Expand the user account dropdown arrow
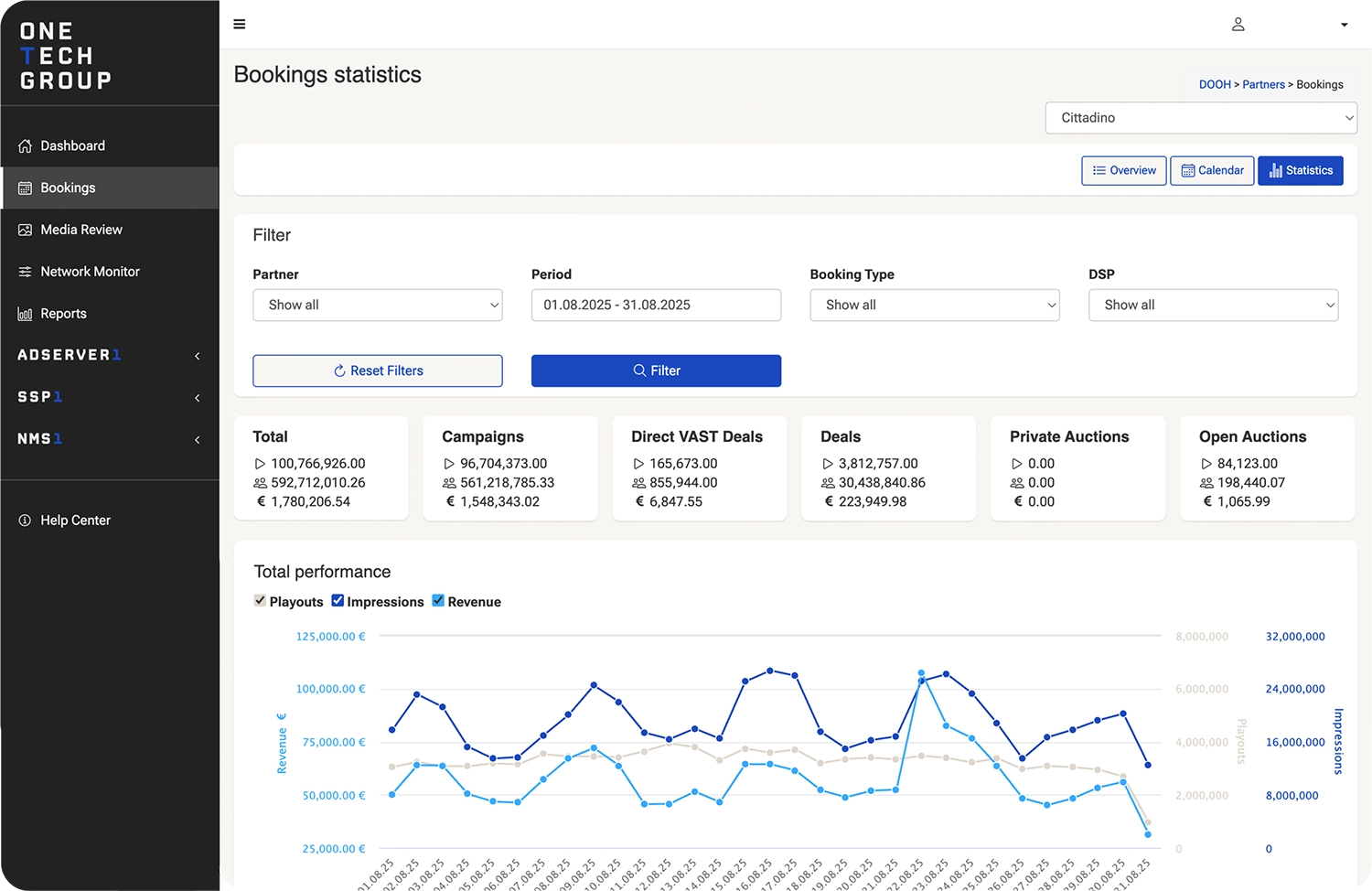Screen dimensions: 1372x891 pyautogui.click(x=1344, y=26)
